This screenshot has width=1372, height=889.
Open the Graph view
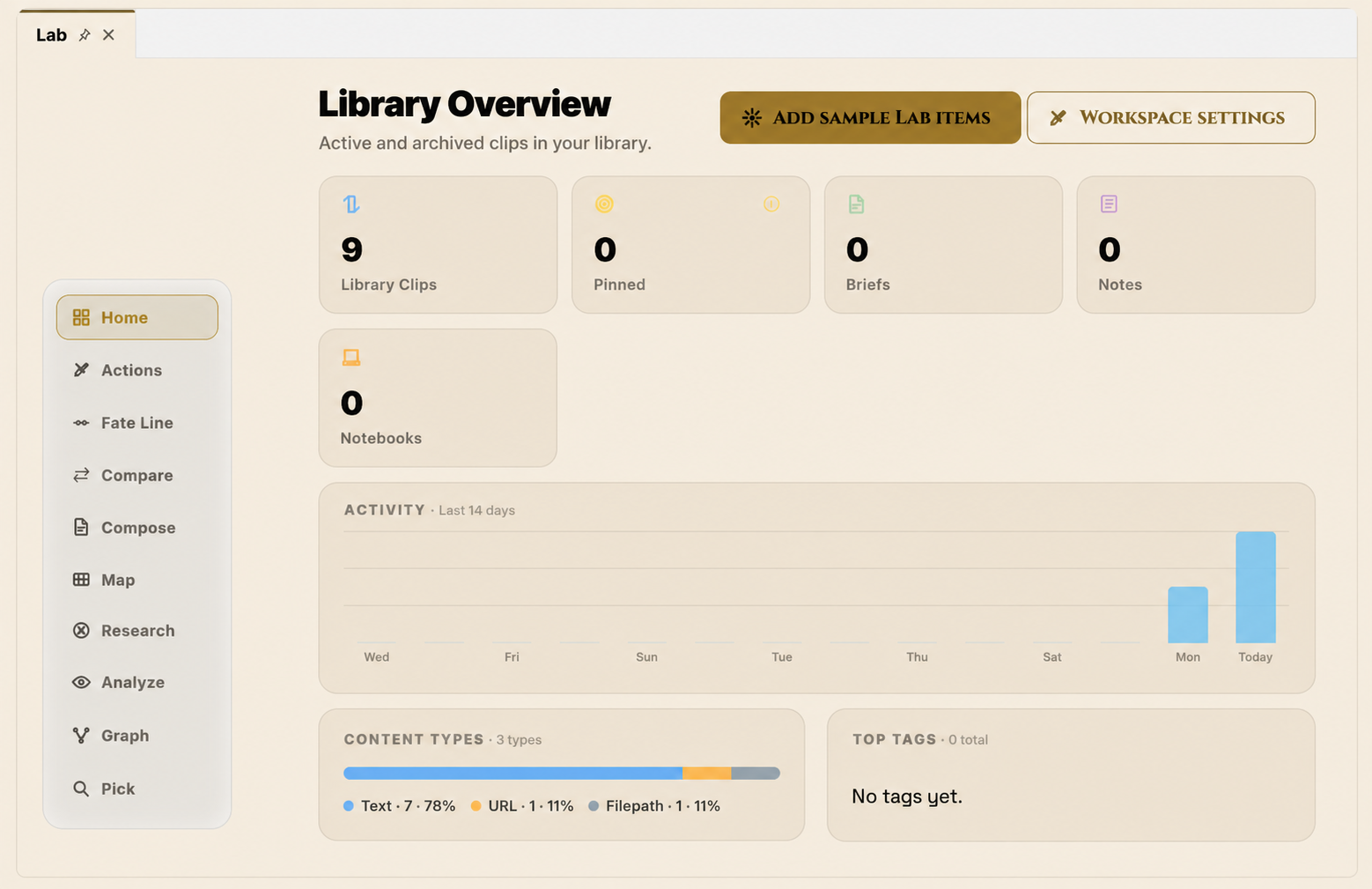(137, 735)
